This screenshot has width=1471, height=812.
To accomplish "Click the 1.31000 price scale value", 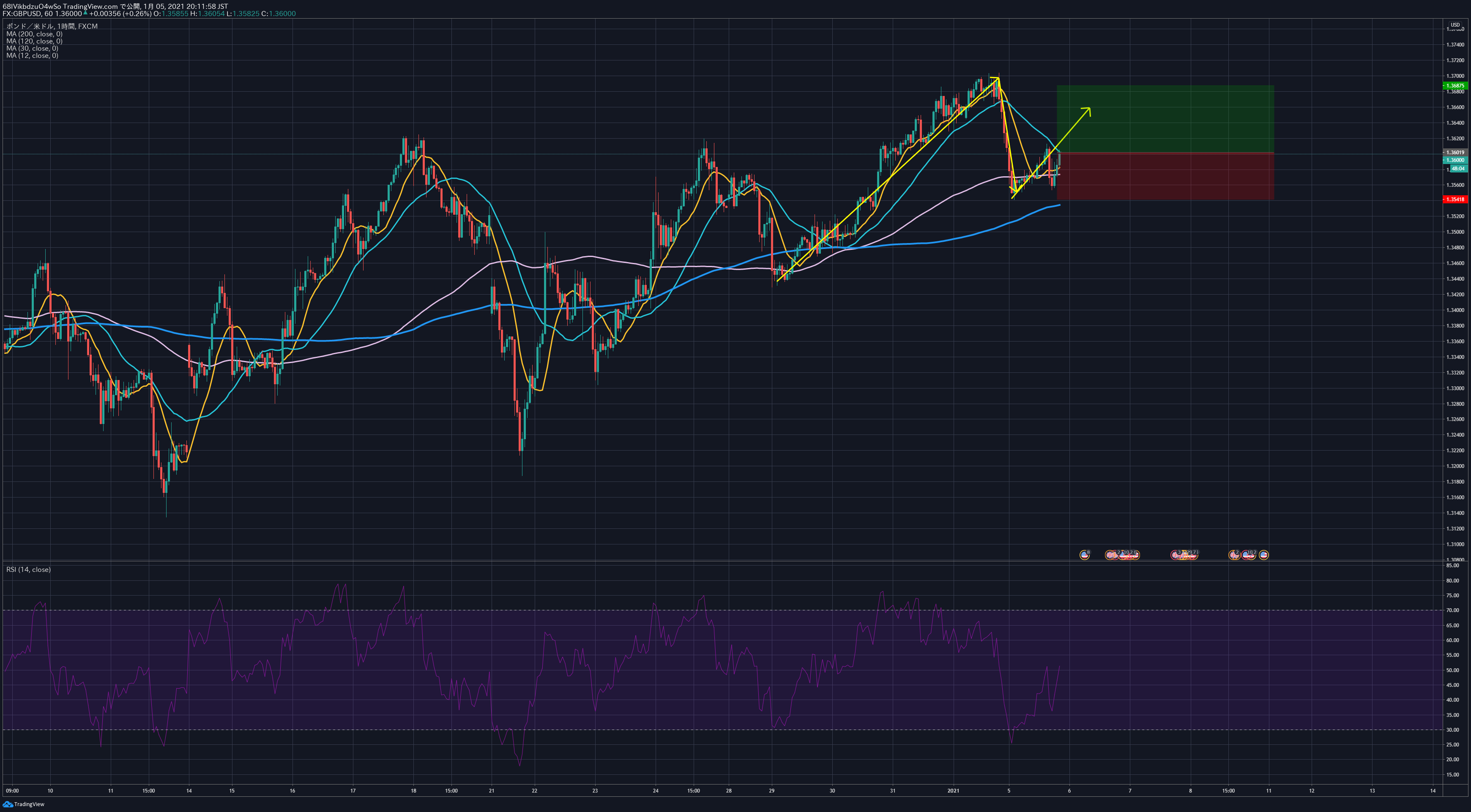I will click(x=1455, y=544).
